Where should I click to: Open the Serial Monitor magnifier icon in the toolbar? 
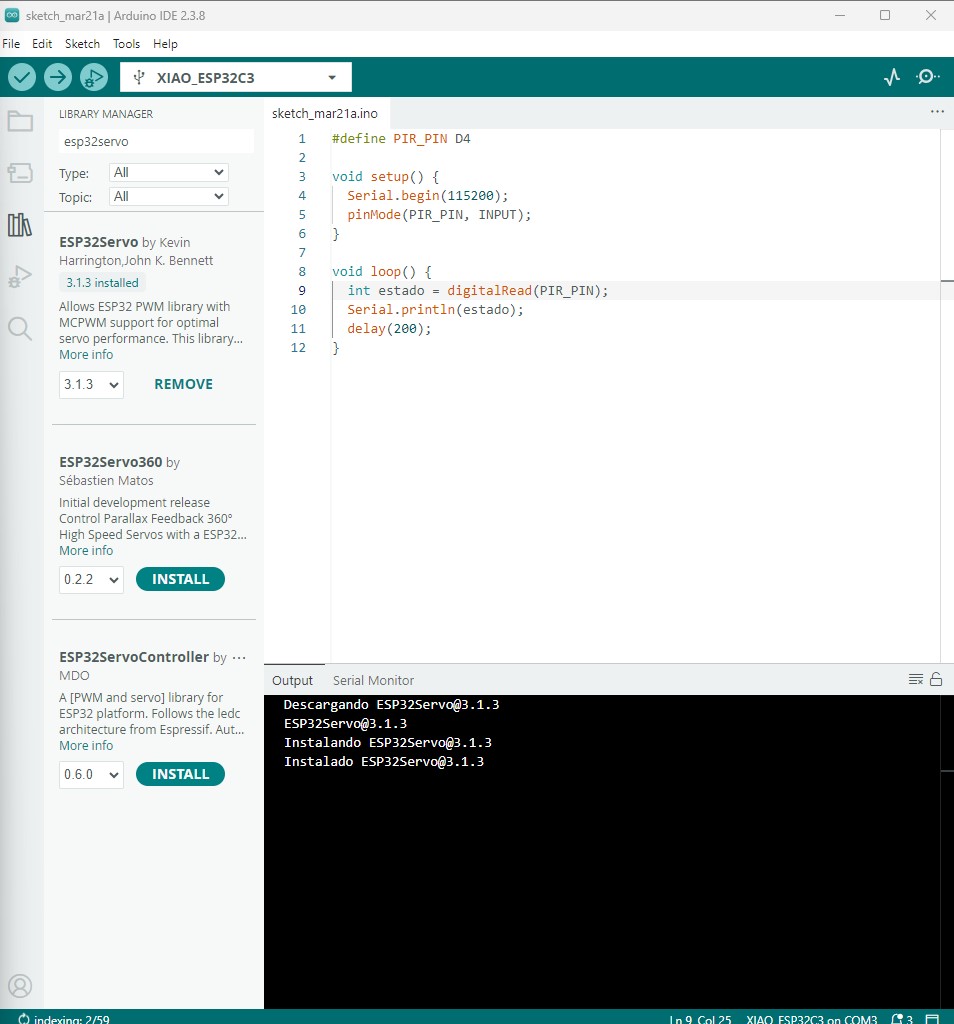coord(927,77)
